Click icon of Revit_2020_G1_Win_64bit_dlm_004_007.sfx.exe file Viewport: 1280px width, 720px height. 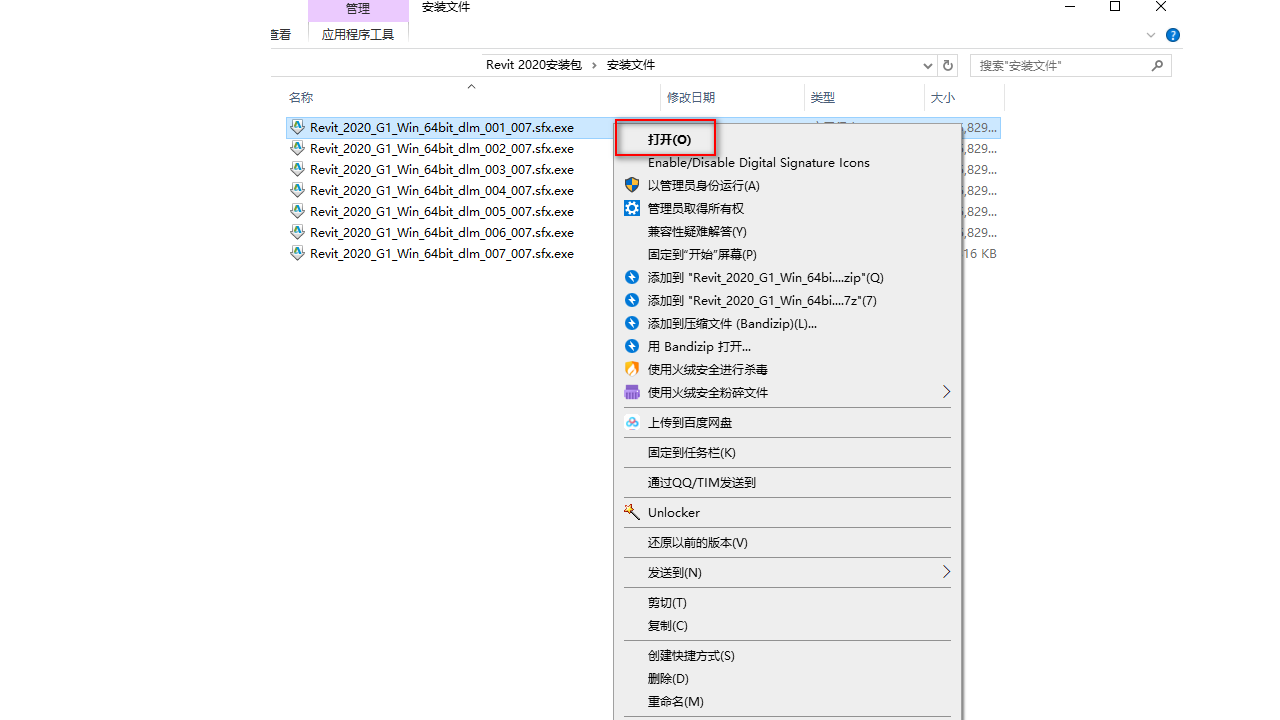(x=297, y=190)
